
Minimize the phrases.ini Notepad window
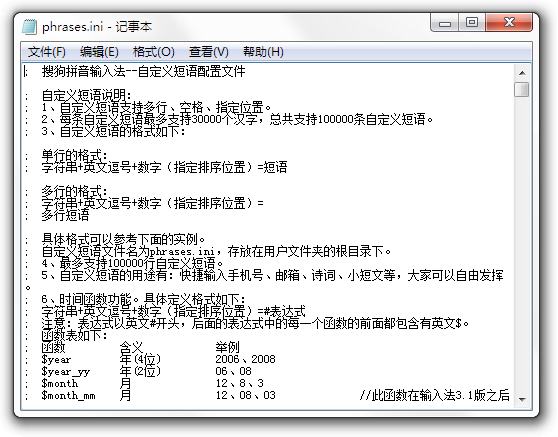click(444, 23)
